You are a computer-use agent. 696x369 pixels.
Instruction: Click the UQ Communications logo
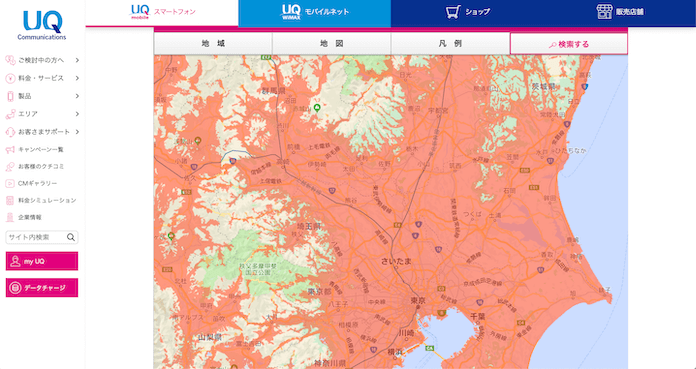(x=42, y=25)
